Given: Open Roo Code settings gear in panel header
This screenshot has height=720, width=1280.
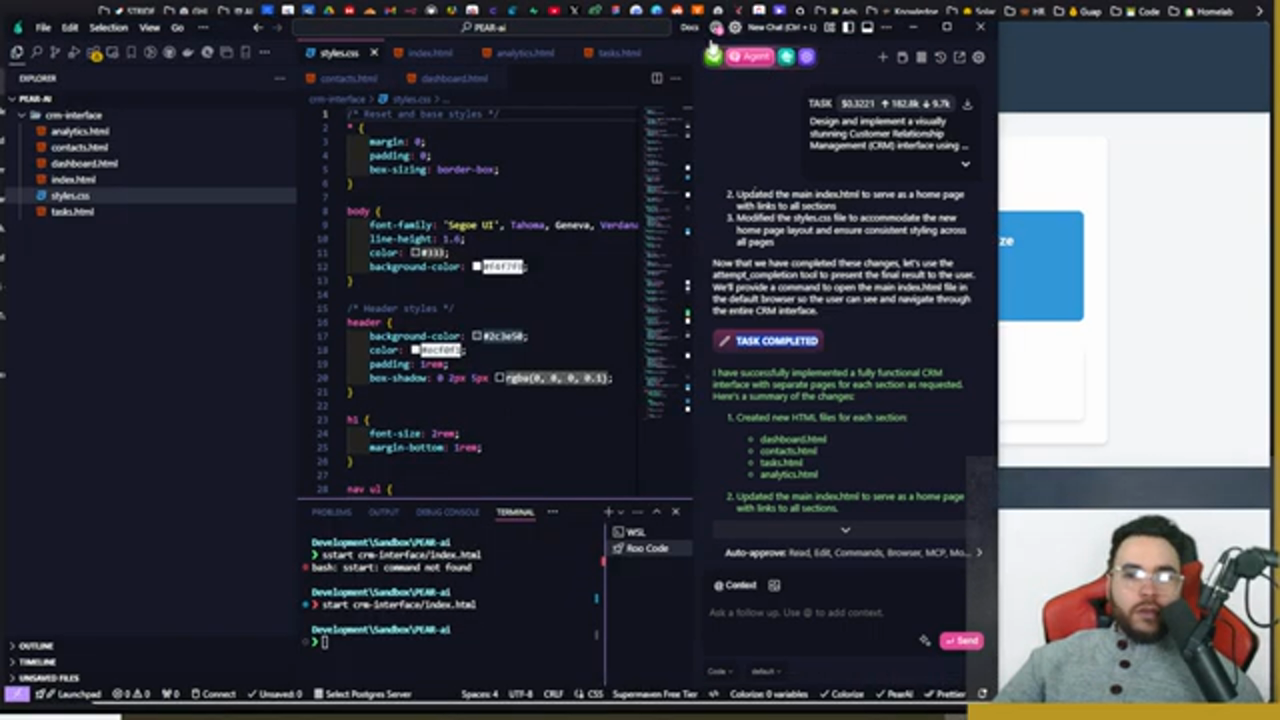Looking at the screenshot, I should pyautogui.click(x=978, y=57).
